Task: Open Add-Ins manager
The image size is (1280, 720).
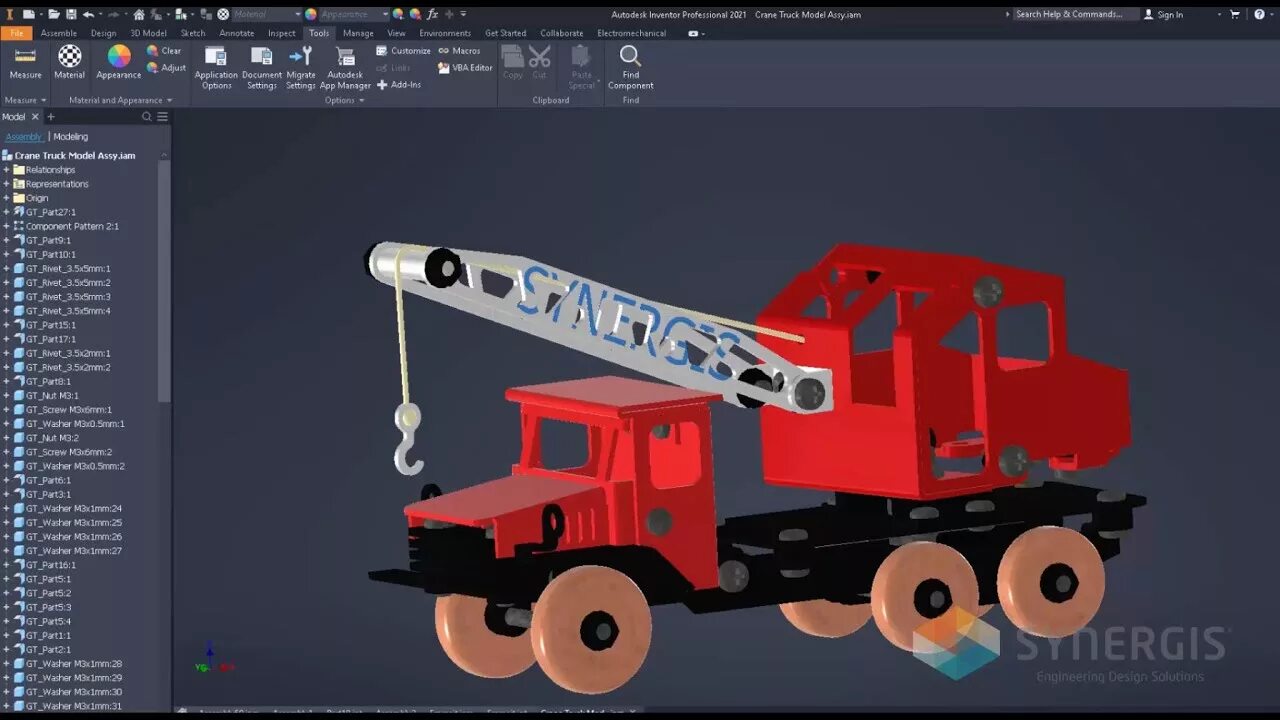Action: point(398,85)
